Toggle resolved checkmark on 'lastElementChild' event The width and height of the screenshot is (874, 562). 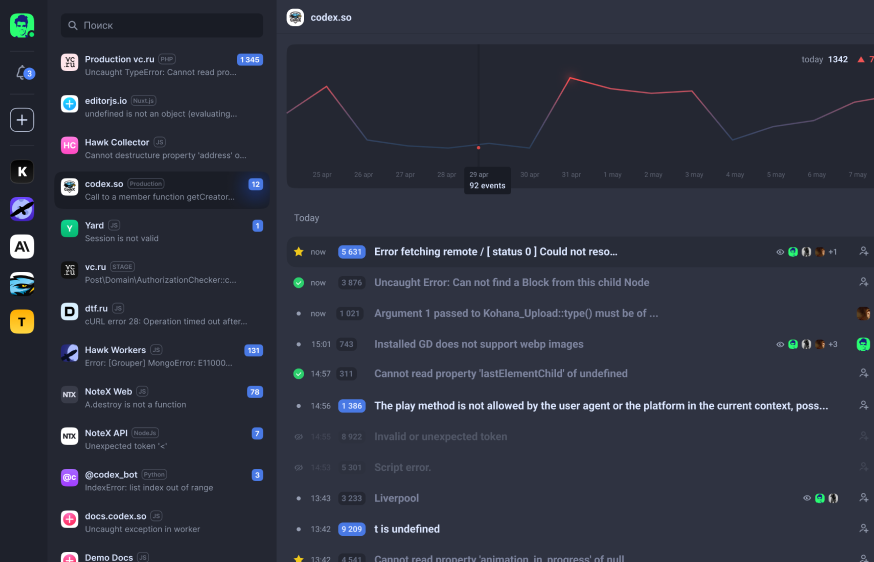pos(298,374)
